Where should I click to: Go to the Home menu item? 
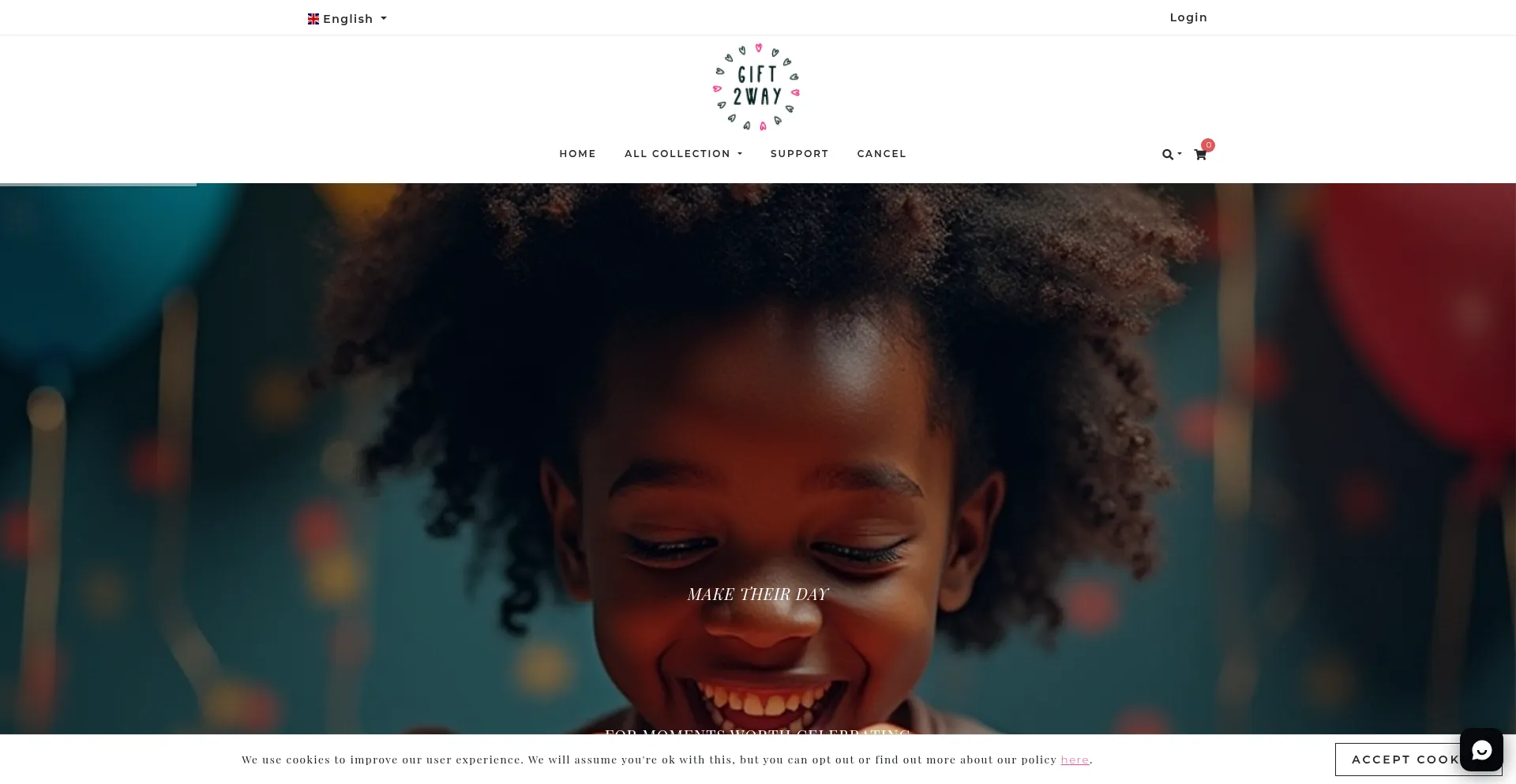point(578,154)
